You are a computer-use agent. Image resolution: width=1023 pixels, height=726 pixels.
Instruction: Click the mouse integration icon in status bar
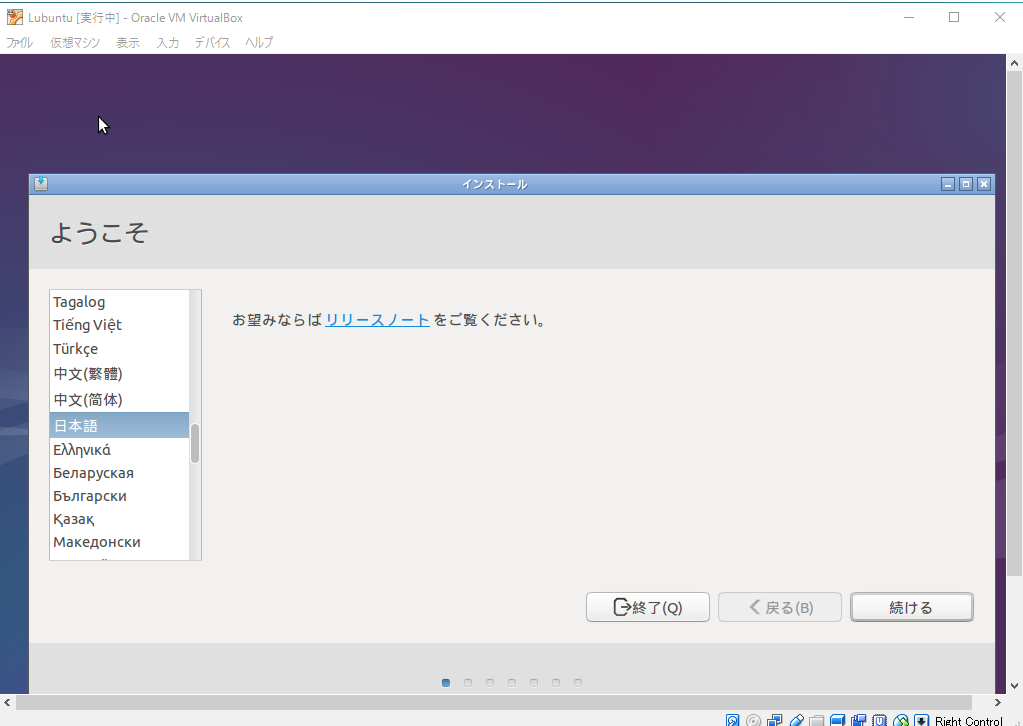point(901,721)
